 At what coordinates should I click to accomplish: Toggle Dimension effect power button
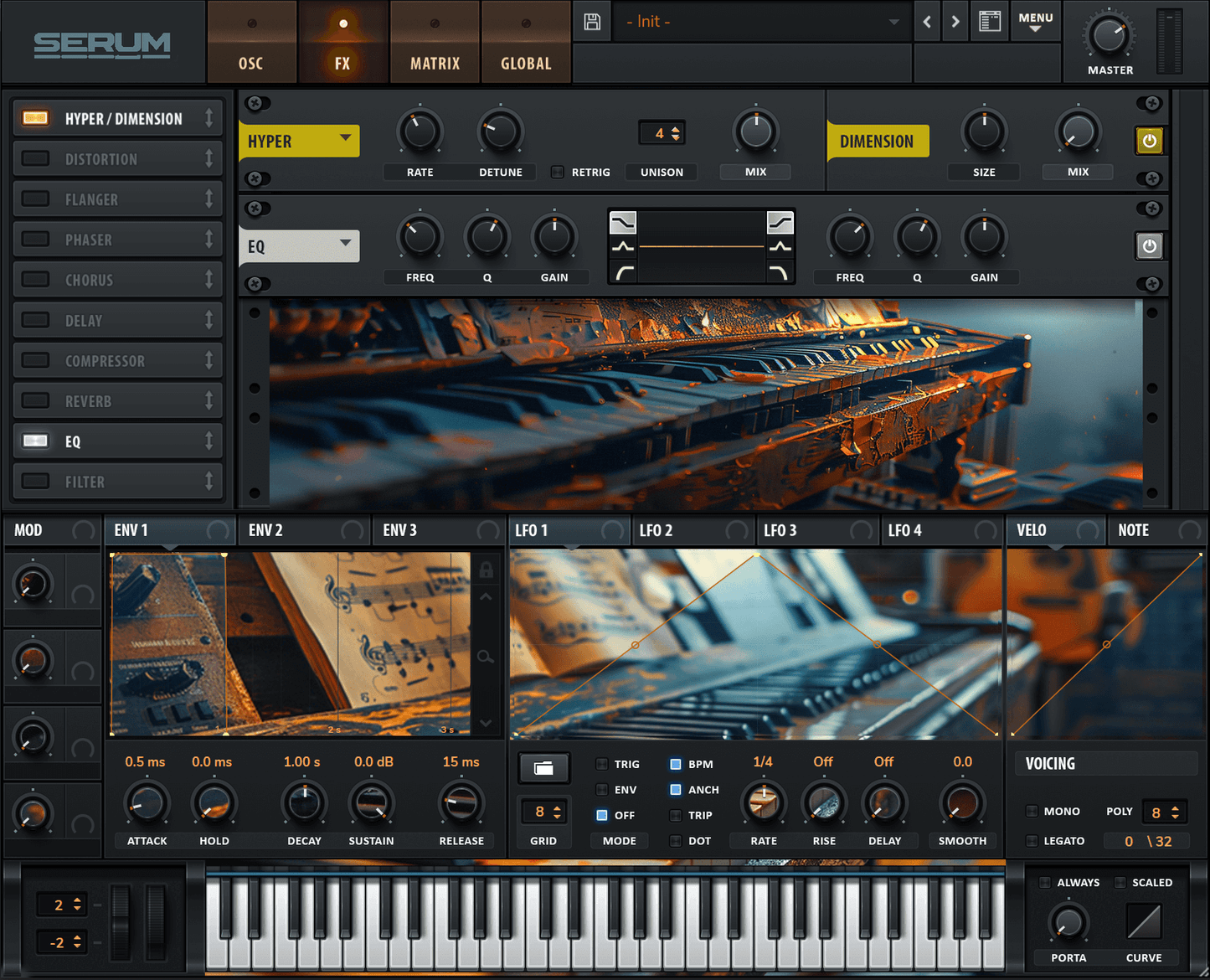pyautogui.click(x=1149, y=141)
